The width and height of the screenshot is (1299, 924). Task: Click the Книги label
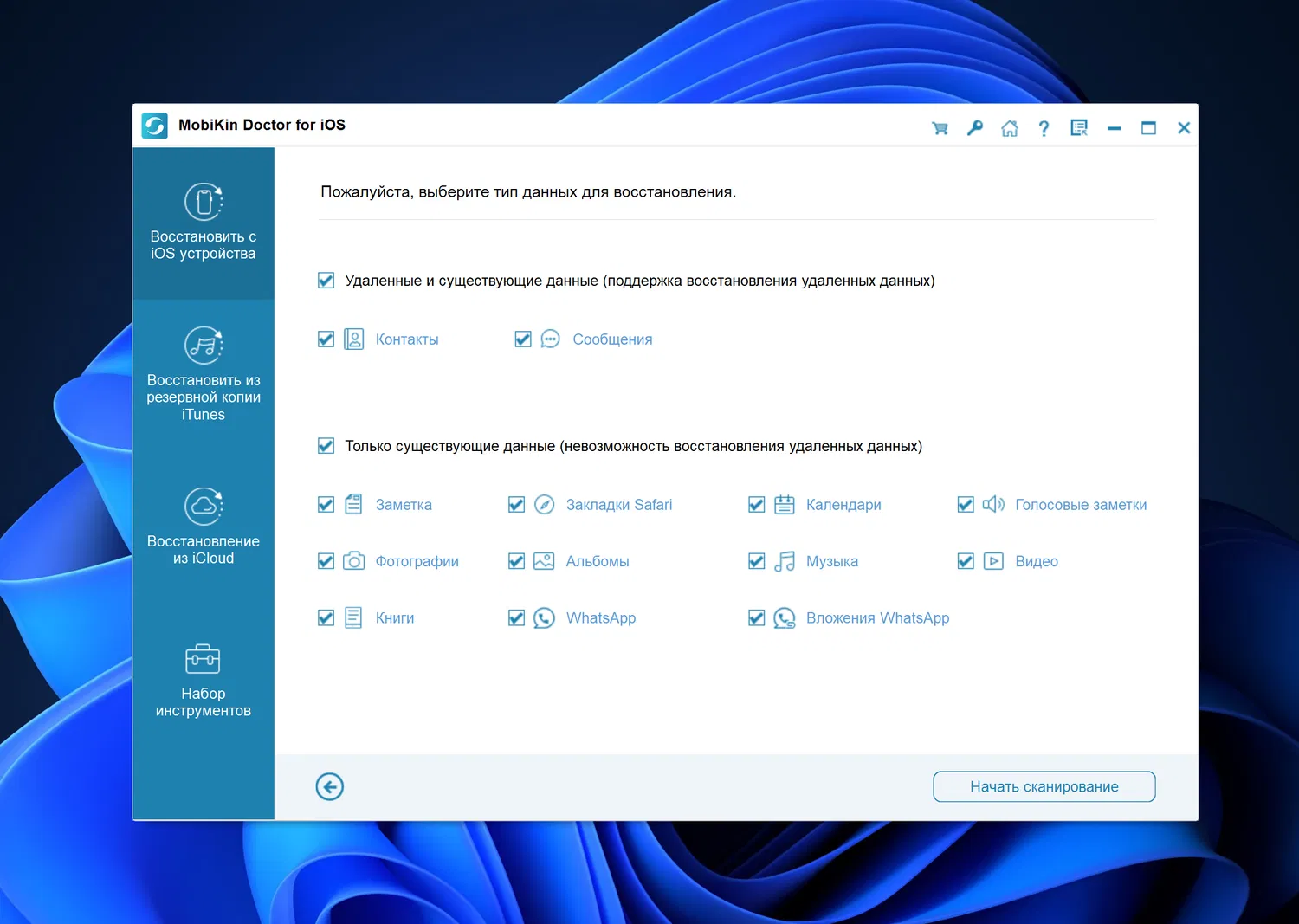(x=395, y=618)
